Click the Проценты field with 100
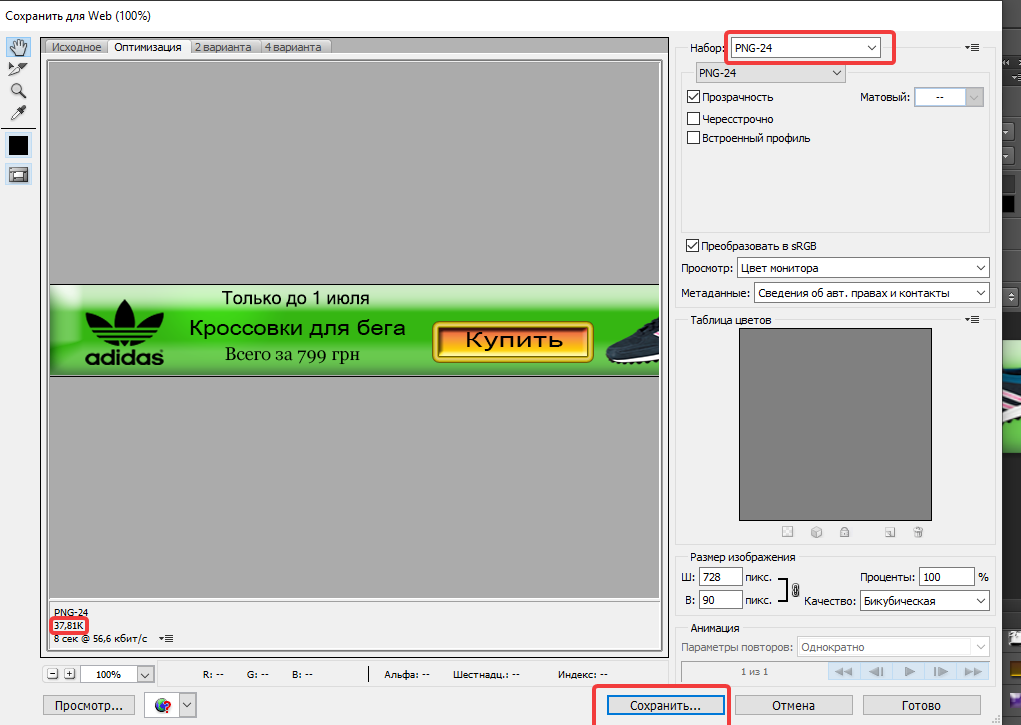The height and width of the screenshot is (725, 1021). (x=946, y=577)
